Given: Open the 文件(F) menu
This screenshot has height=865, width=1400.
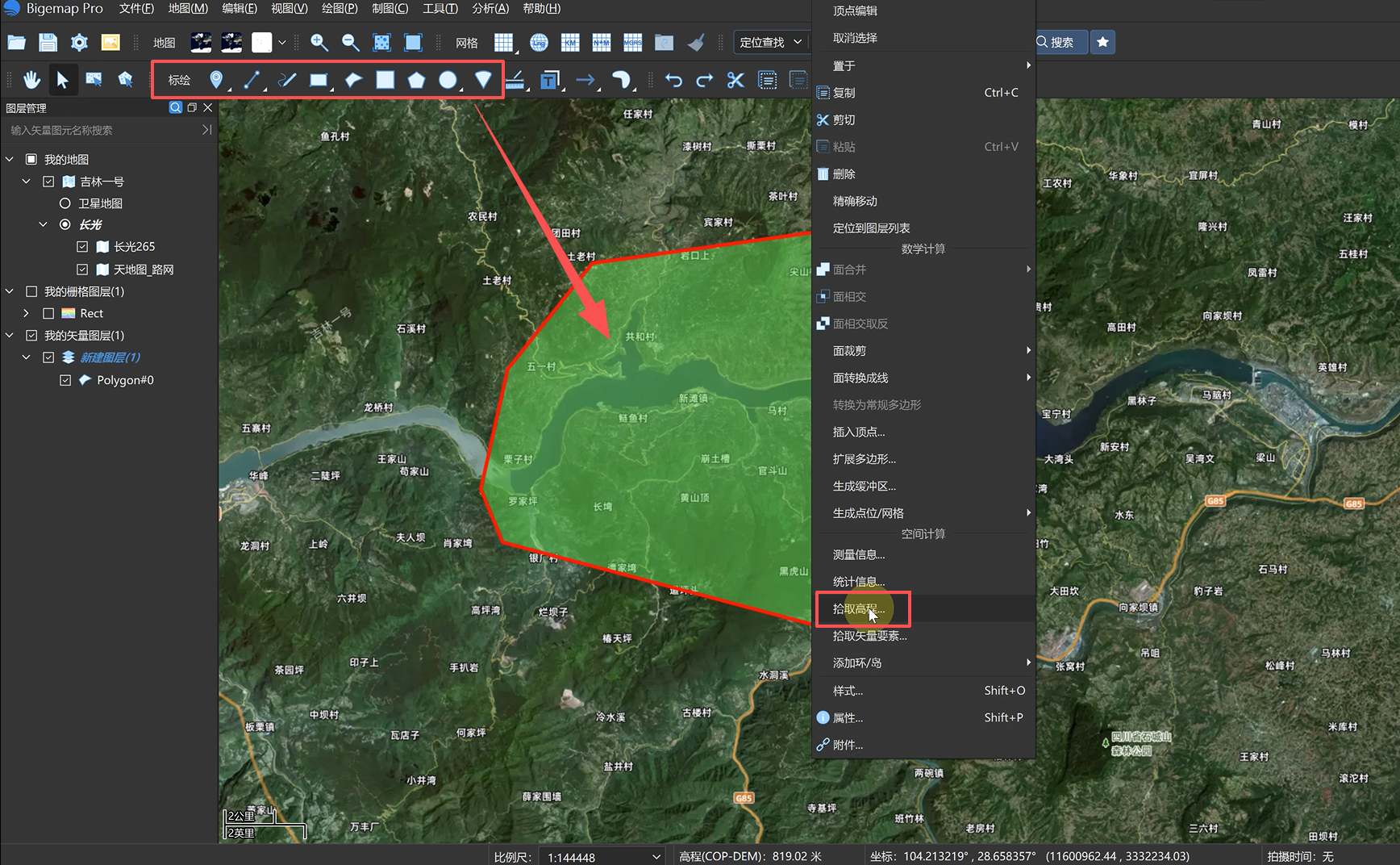Looking at the screenshot, I should [x=136, y=9].
